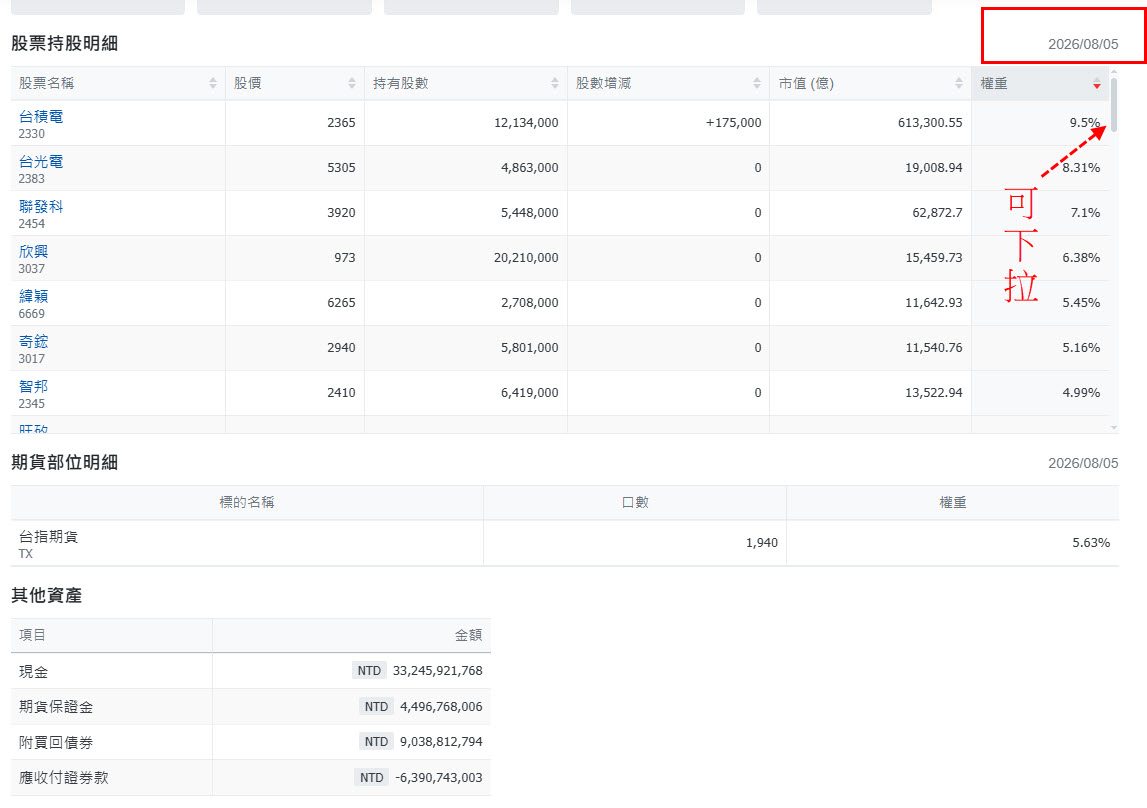This screenshot has width=1147, height=808.
Task: Click 欣興 holdings 20,210,000
Action: point(526,257)
